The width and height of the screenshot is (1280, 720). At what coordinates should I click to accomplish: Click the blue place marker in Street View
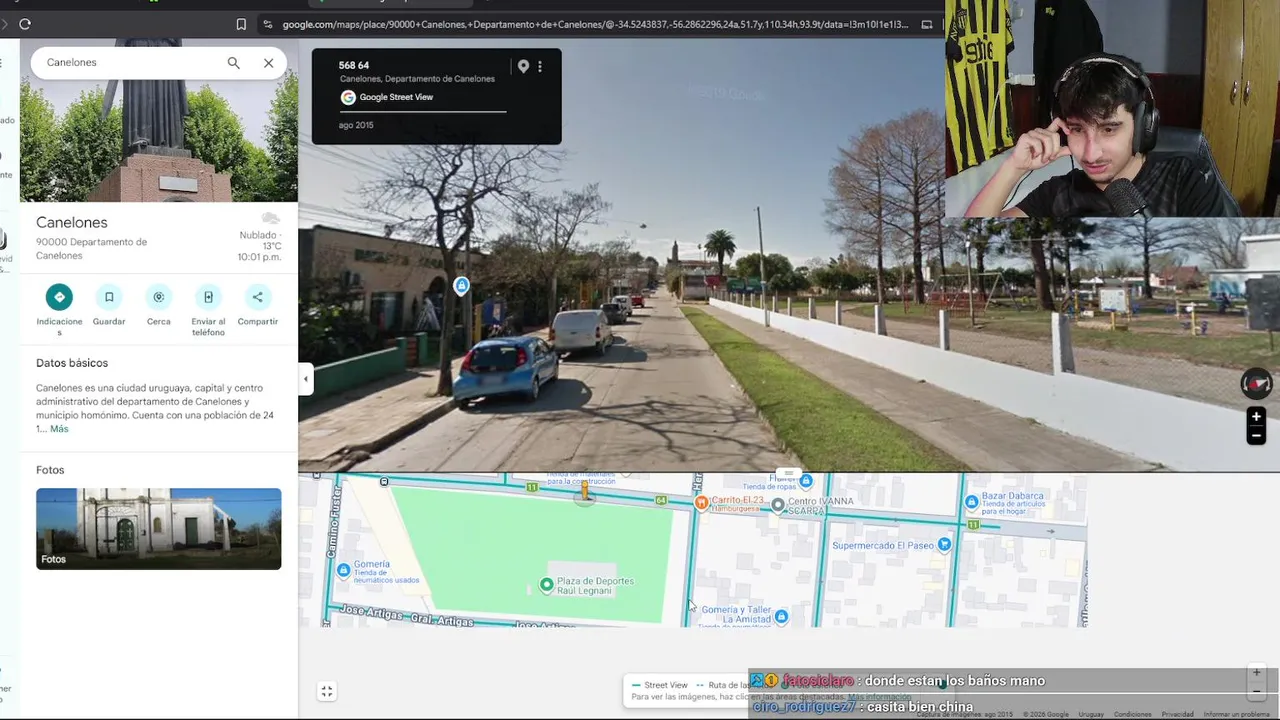click(461, 287)
